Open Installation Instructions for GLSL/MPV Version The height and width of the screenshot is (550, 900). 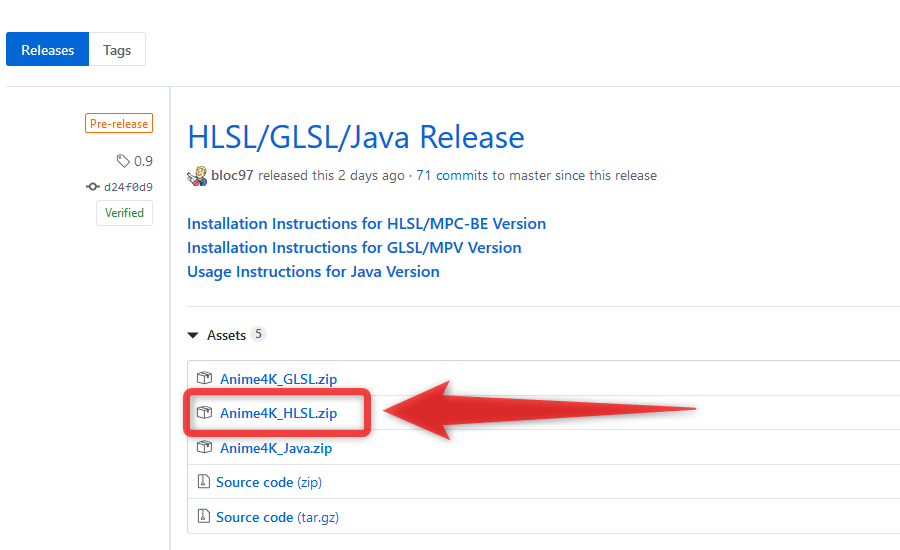click(354, 247)
